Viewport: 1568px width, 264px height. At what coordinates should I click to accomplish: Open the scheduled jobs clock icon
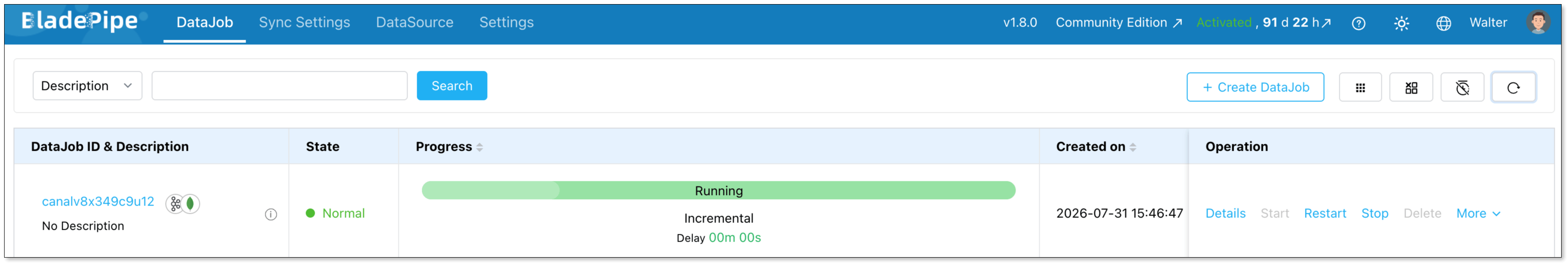point(1462,88)
